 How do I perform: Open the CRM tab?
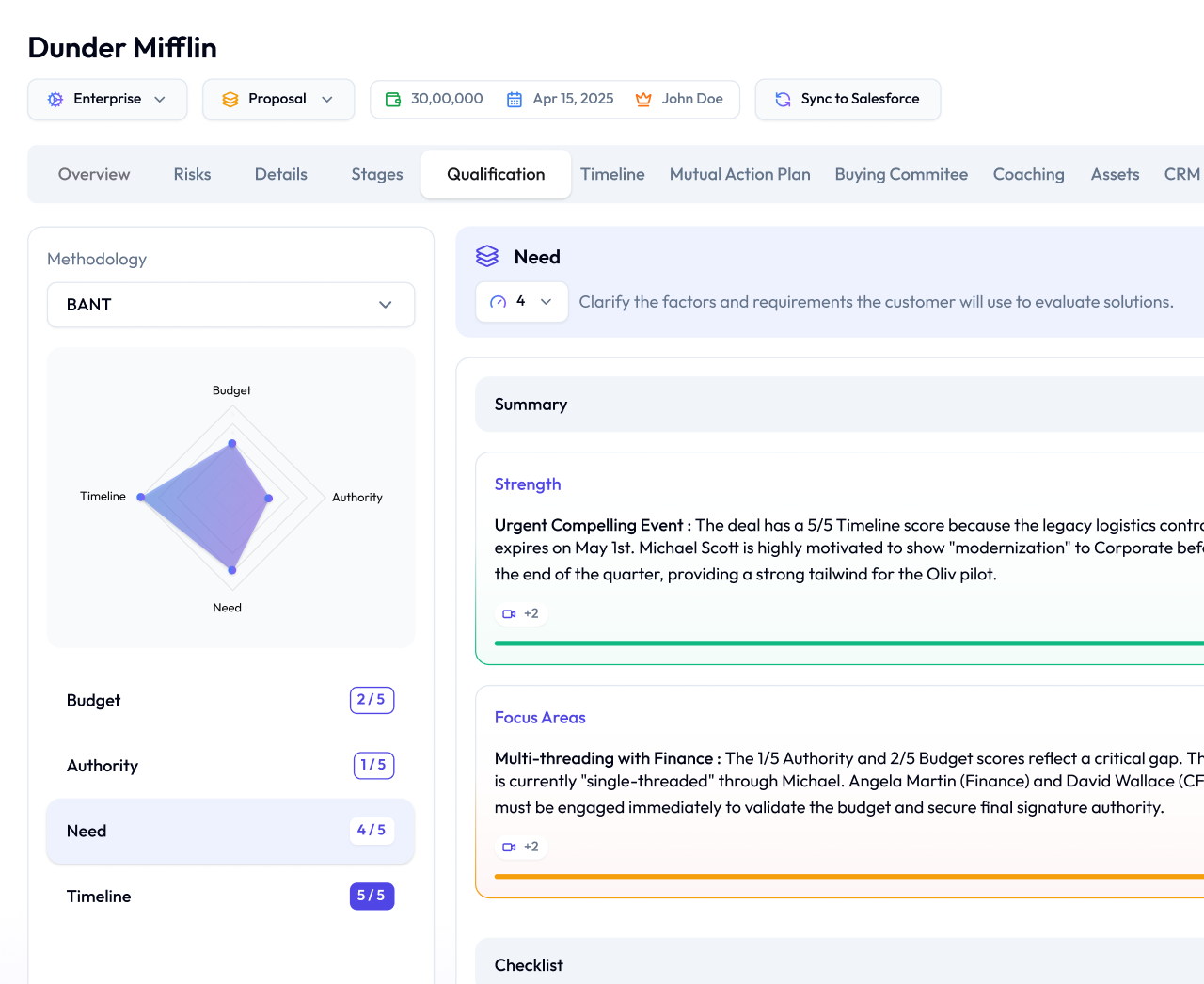pyautogui.click(x=1181, y=174)
